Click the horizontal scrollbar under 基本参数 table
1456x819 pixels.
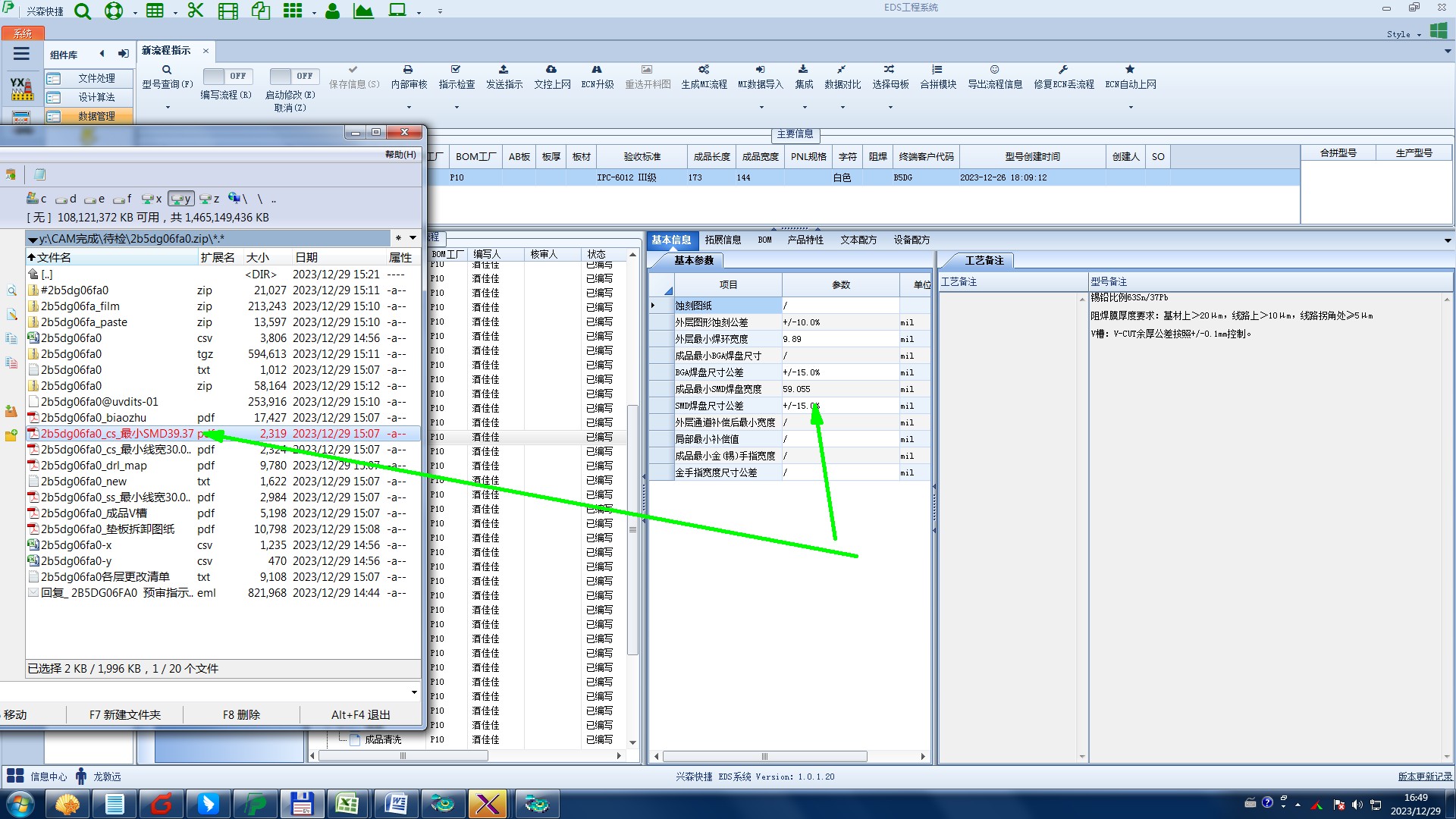point(764,756)
